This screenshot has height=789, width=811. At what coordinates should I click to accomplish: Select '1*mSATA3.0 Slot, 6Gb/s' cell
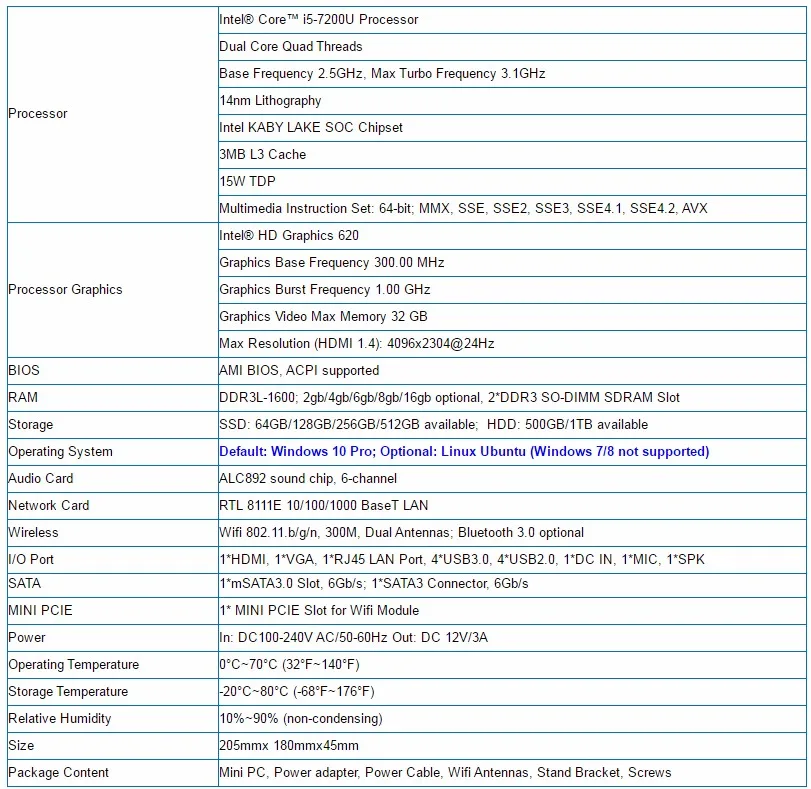512,585
